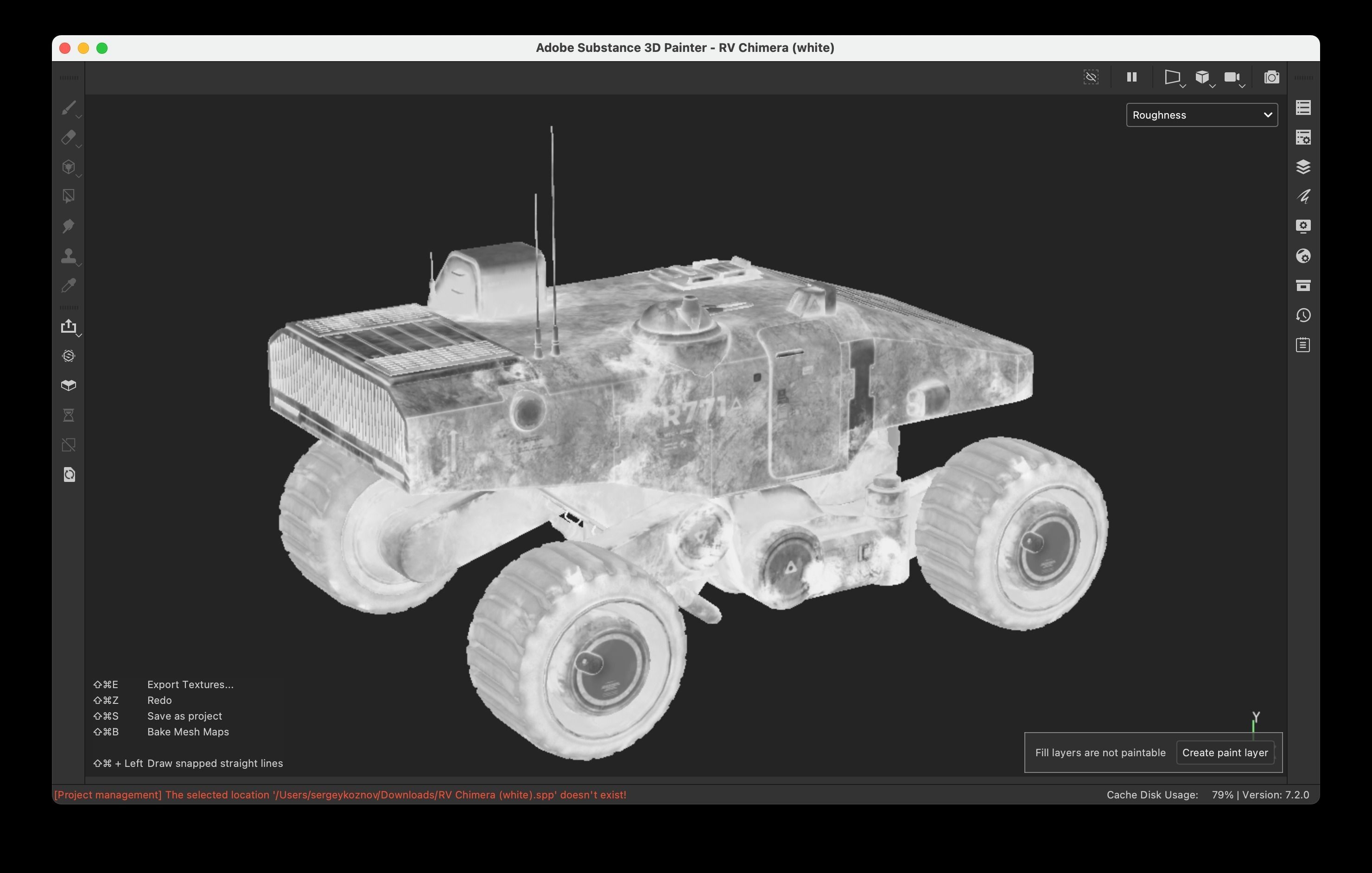Open the Layers panel icon
Screen dimensions: 1372x873
click(1303, 167)
